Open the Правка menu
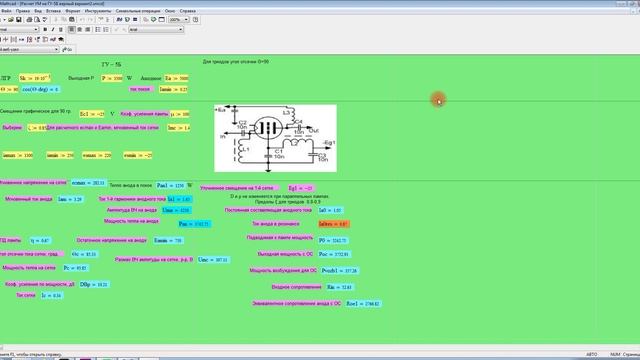The height and width of the screenshot is (360, 640). [x=23, y=11]
